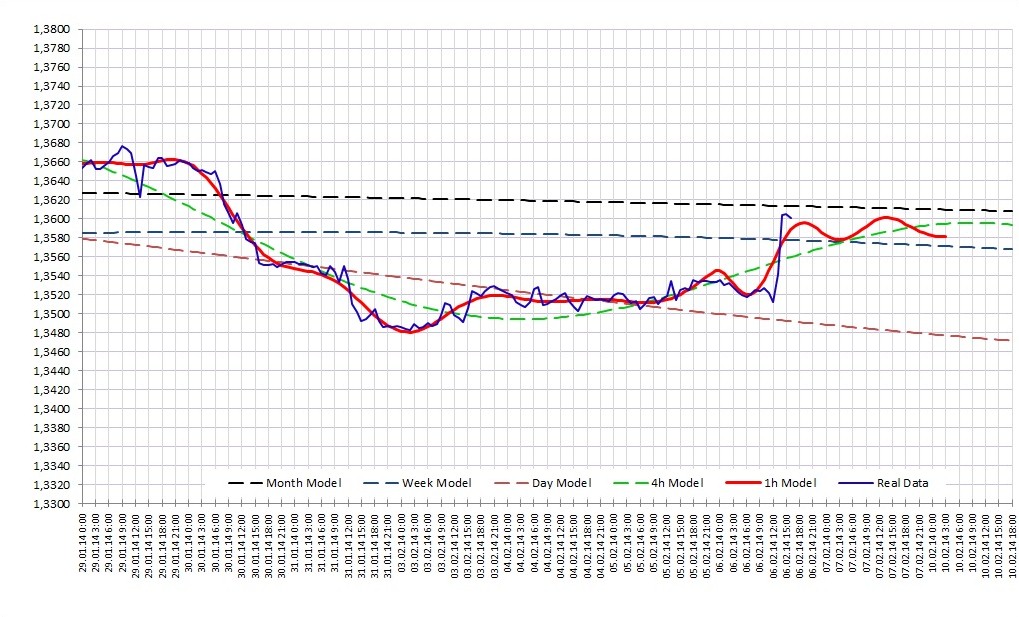This screenshot has width=1019, height=617.
Task: Click the 29.01.14 0:00 x-axis label
Action: tap(83, 542)
